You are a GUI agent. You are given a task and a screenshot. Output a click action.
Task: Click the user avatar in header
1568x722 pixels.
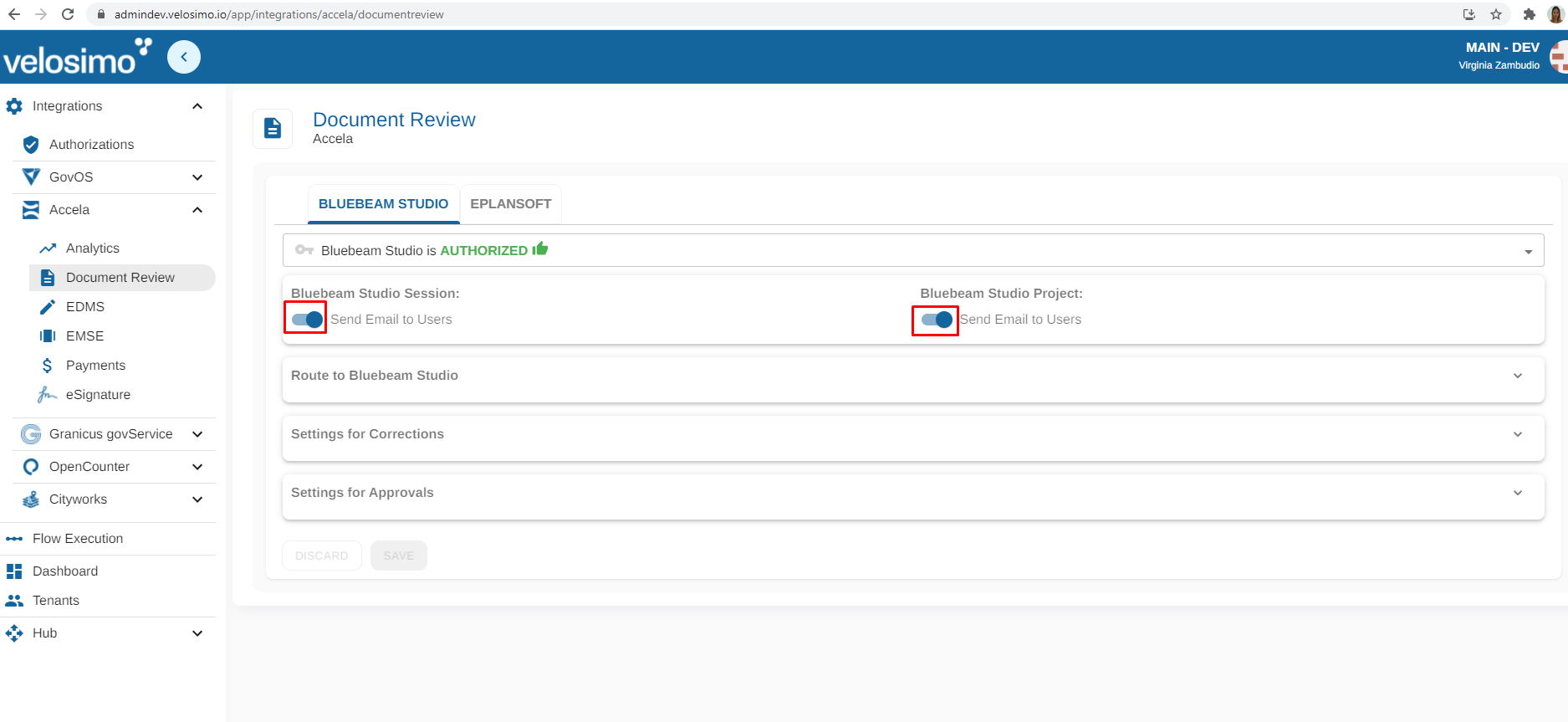pos(1559,58)
